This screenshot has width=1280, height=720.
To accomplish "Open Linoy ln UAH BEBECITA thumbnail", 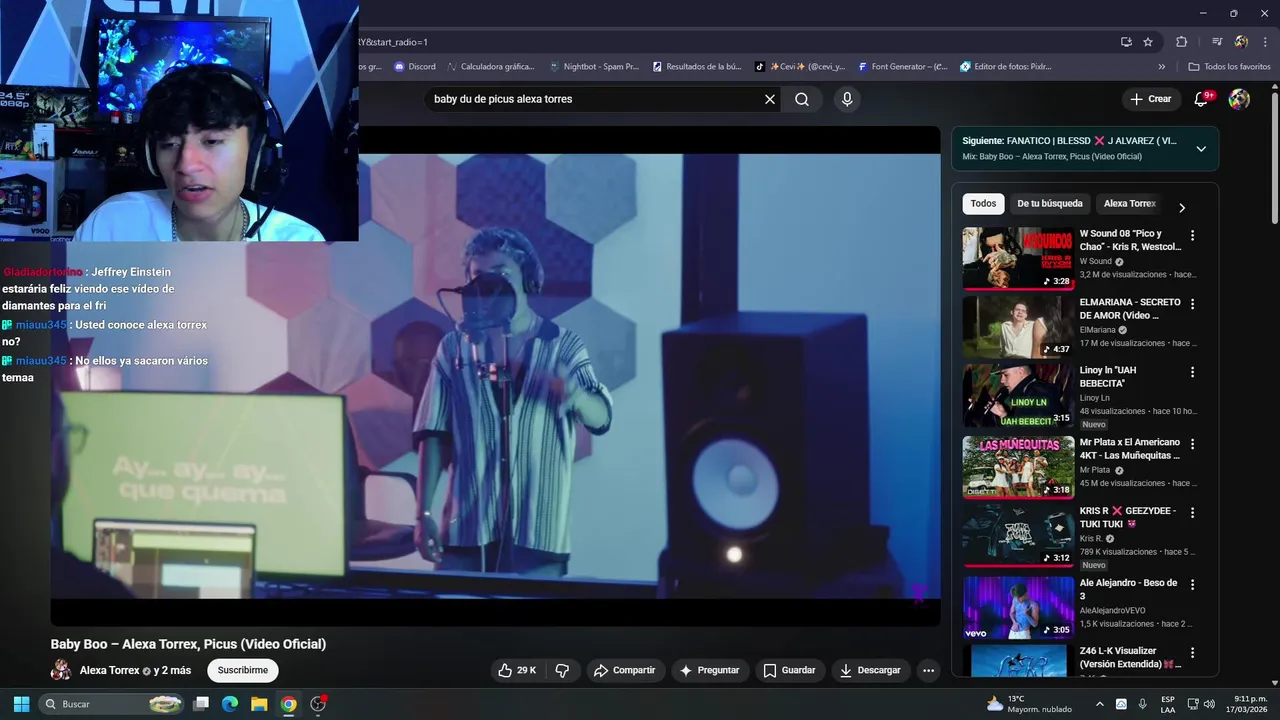I will point(1018,394).
